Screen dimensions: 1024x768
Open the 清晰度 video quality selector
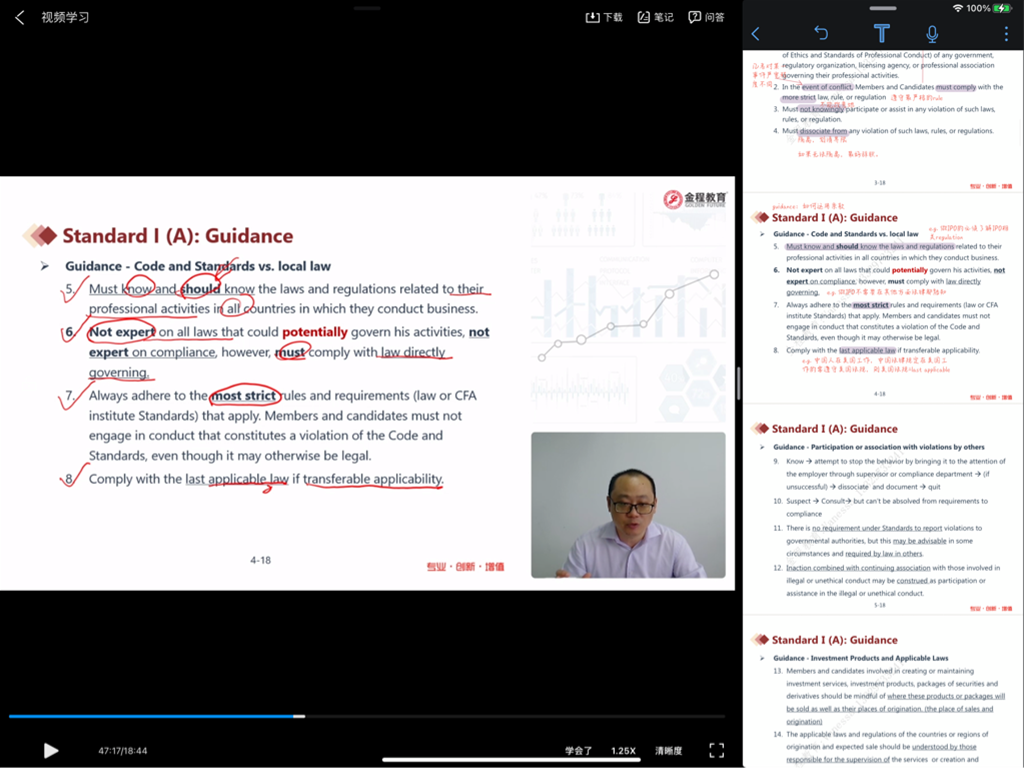coord(668,751)
